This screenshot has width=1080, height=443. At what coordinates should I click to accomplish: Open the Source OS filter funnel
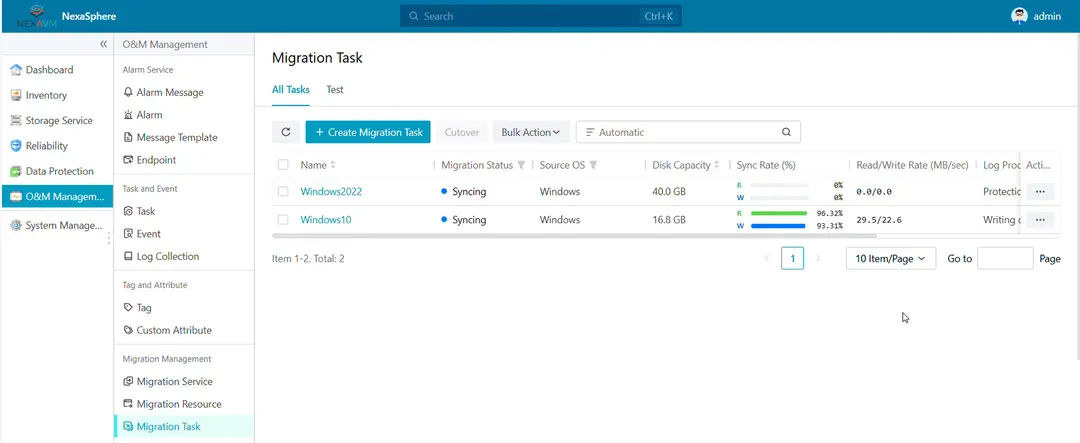pyautogui.click(x=593, y=165)
